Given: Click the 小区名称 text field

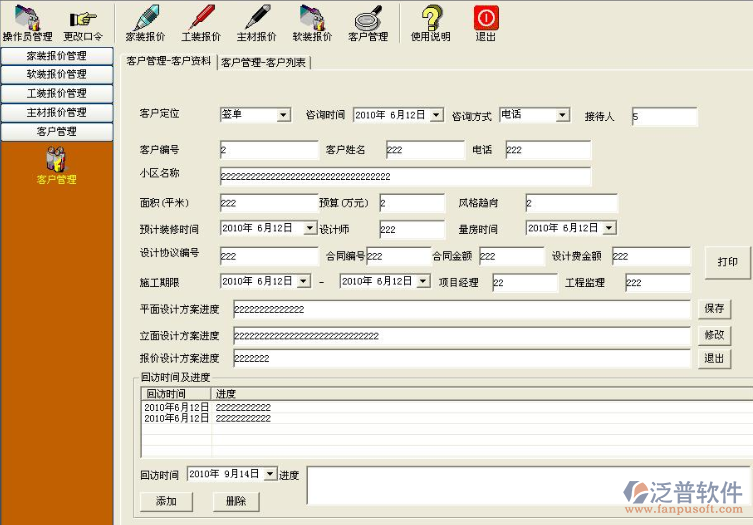Looking at the screenshot, I should click(x=405, y=176).
